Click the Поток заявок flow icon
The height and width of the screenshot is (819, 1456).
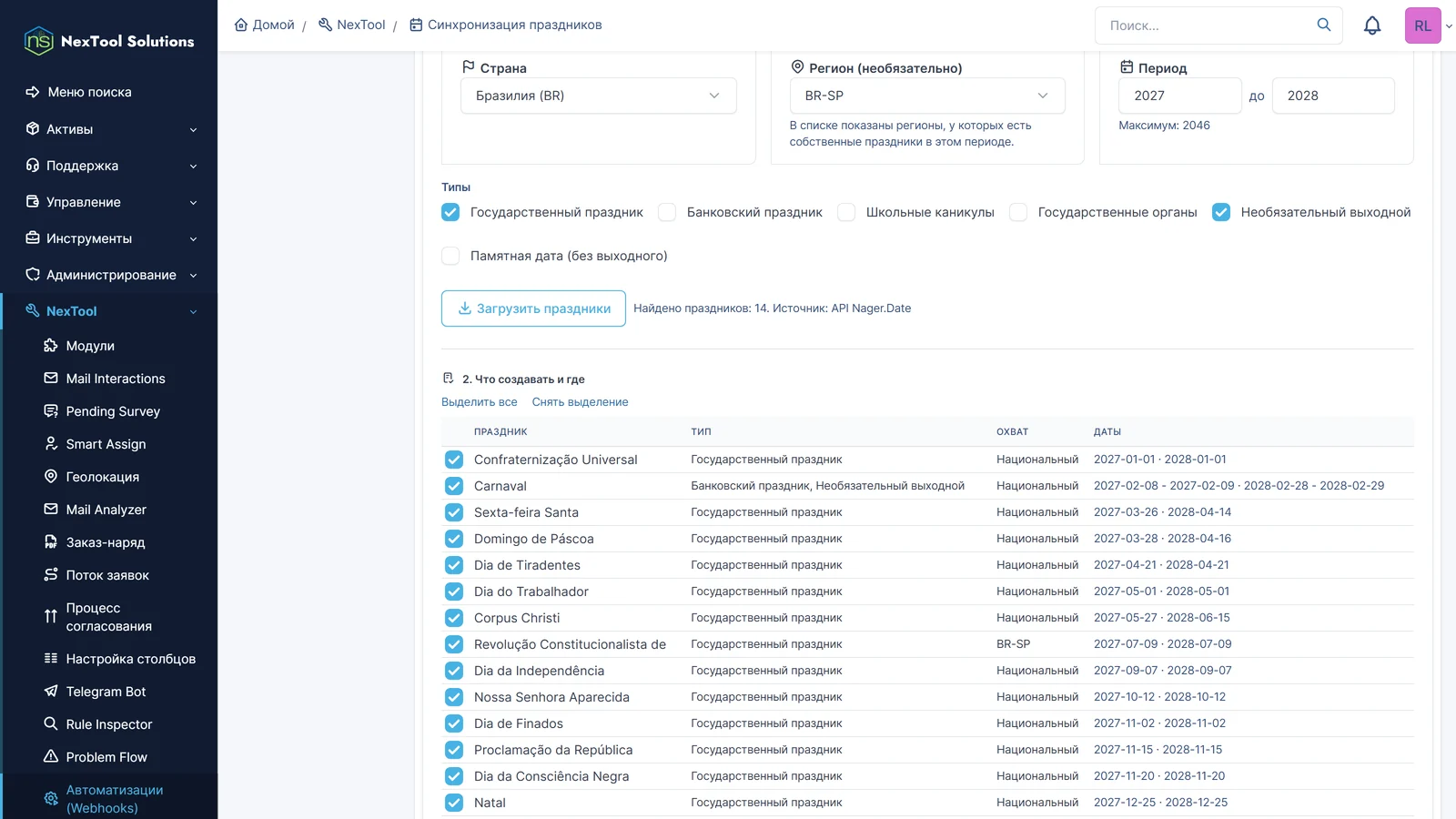[x=51, y=575]
